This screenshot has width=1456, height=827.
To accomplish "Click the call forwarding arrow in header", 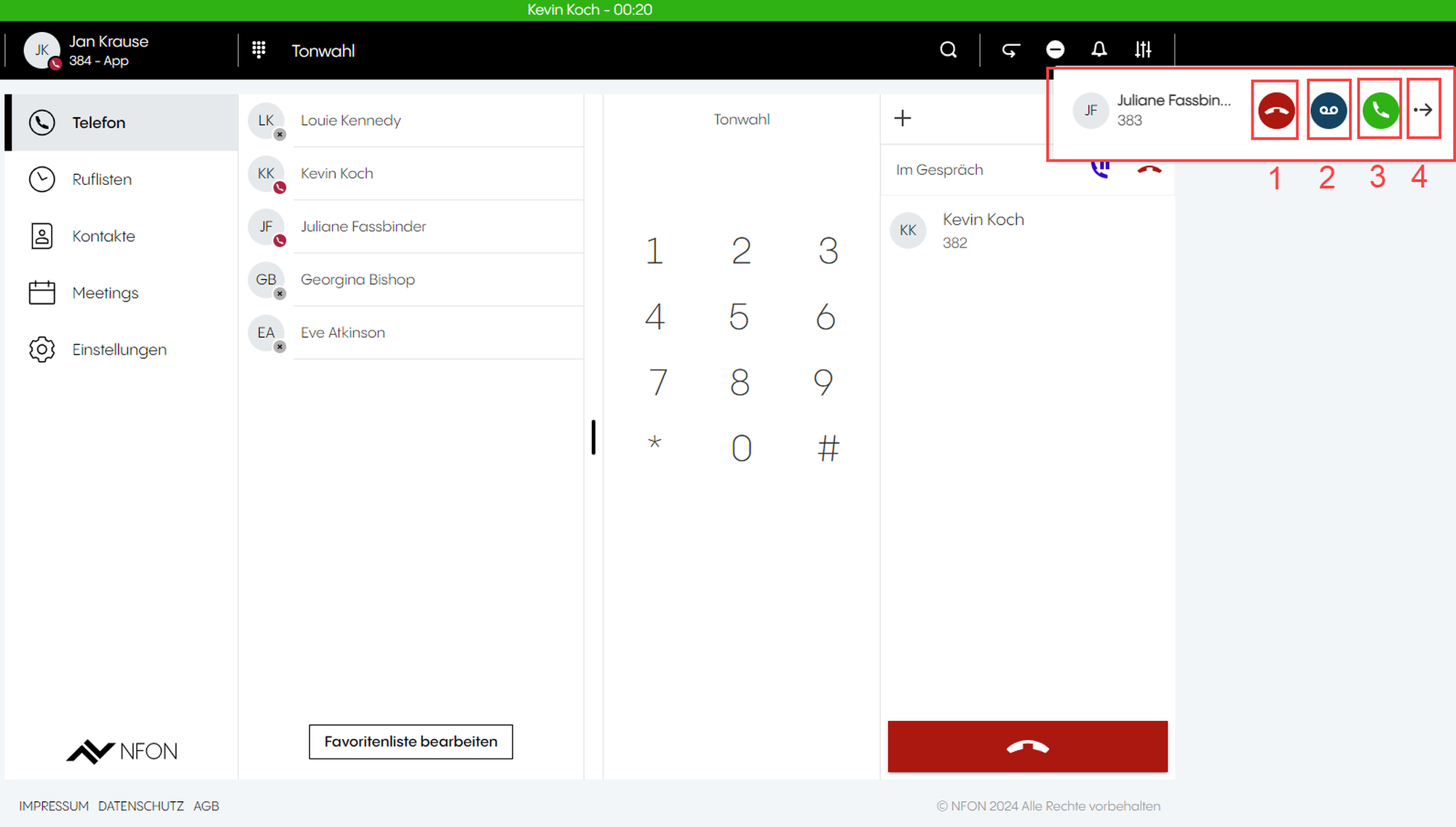I will (x=1010, y=50).
